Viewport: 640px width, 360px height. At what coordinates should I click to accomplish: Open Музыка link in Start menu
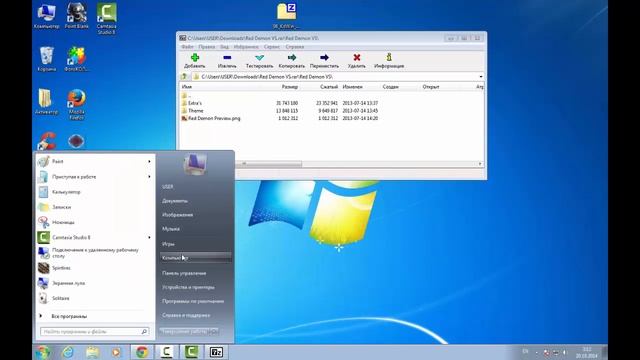(171, 229)
